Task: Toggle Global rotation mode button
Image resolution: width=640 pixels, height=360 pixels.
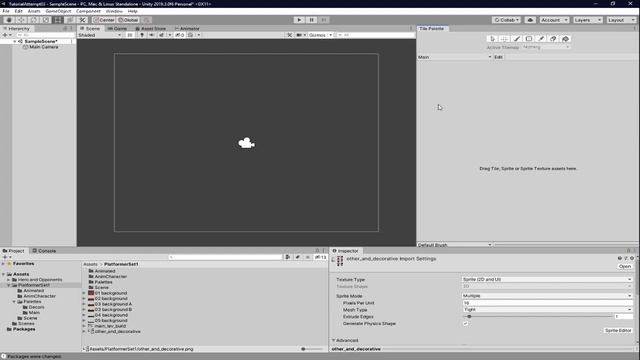Action: [128, 20]
